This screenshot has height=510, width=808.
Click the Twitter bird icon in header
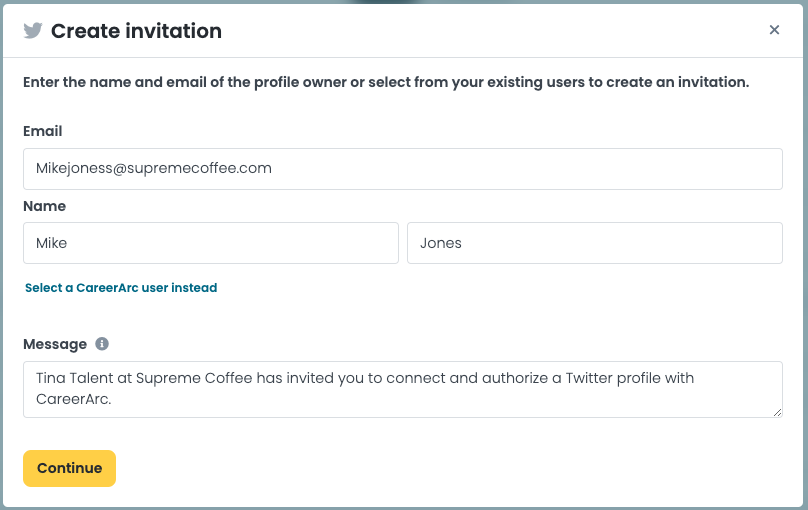33,31
